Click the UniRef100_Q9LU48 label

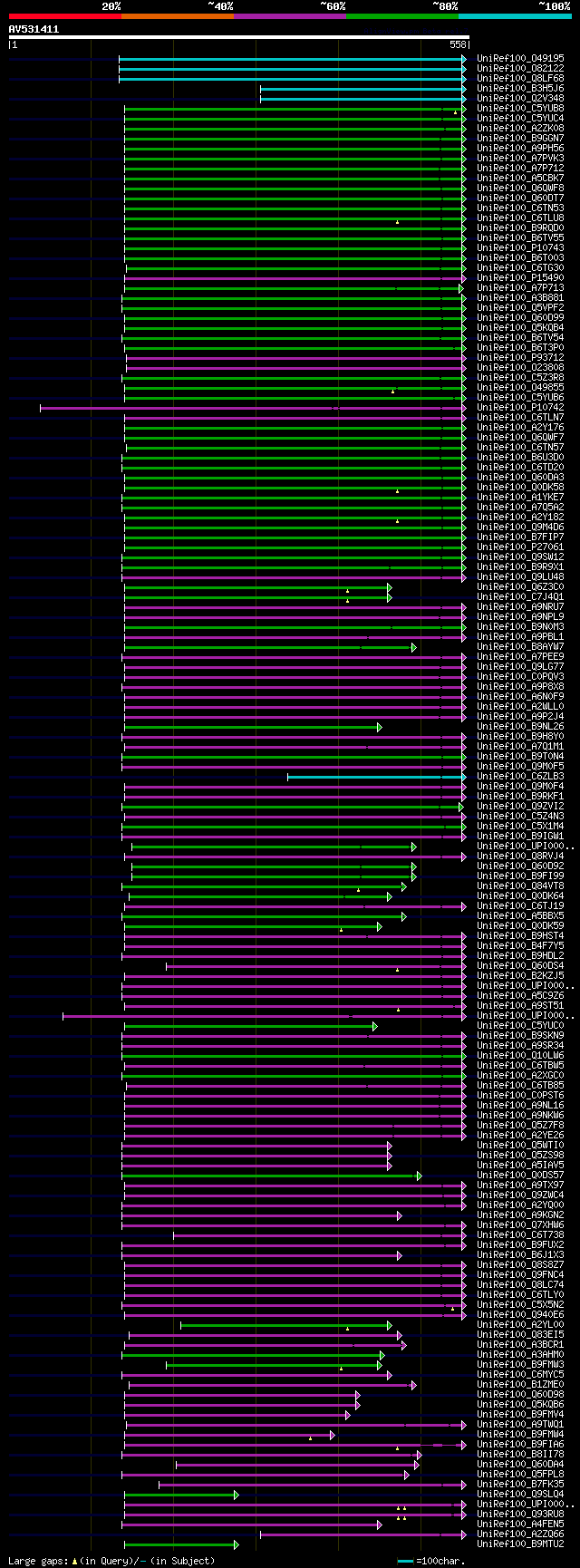[520, 576]
